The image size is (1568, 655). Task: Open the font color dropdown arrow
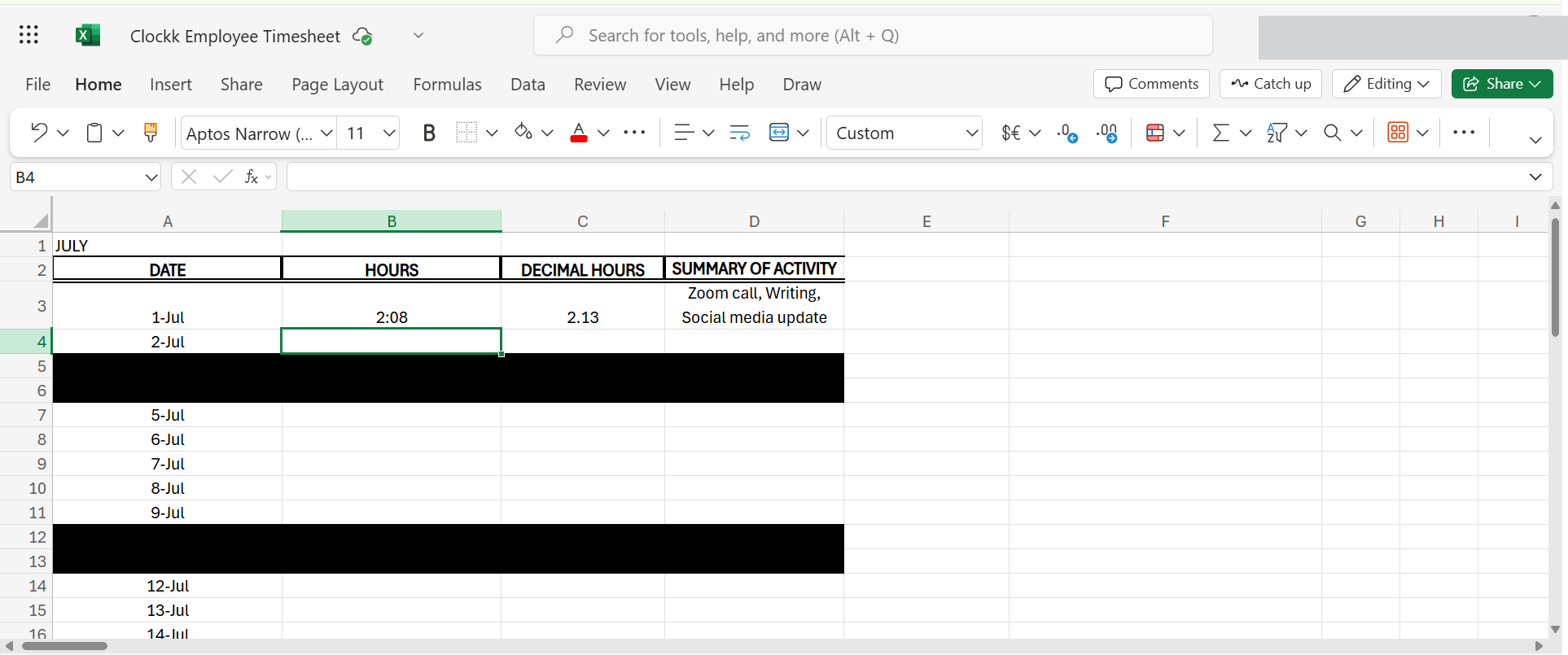click(x=603, y=133)
